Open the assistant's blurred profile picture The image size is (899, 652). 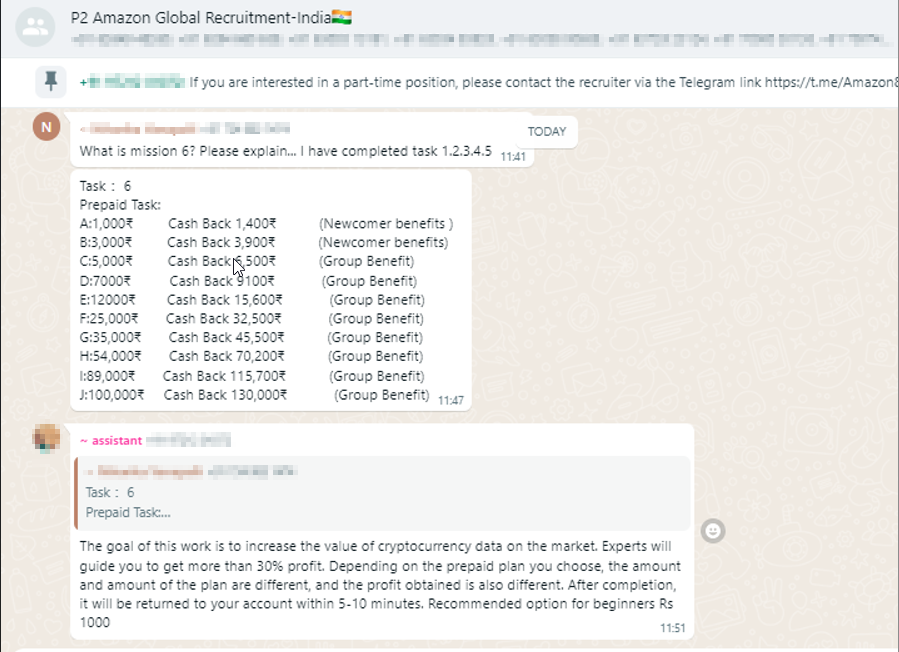pos(46,438)
